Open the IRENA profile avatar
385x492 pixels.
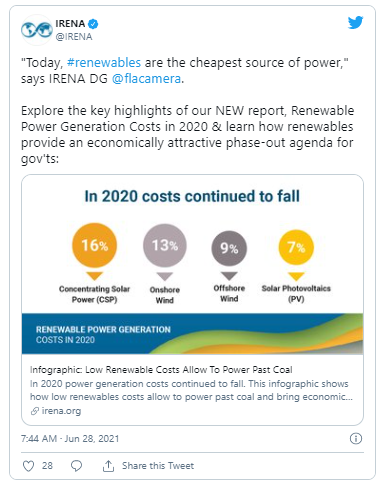point(37,30)
